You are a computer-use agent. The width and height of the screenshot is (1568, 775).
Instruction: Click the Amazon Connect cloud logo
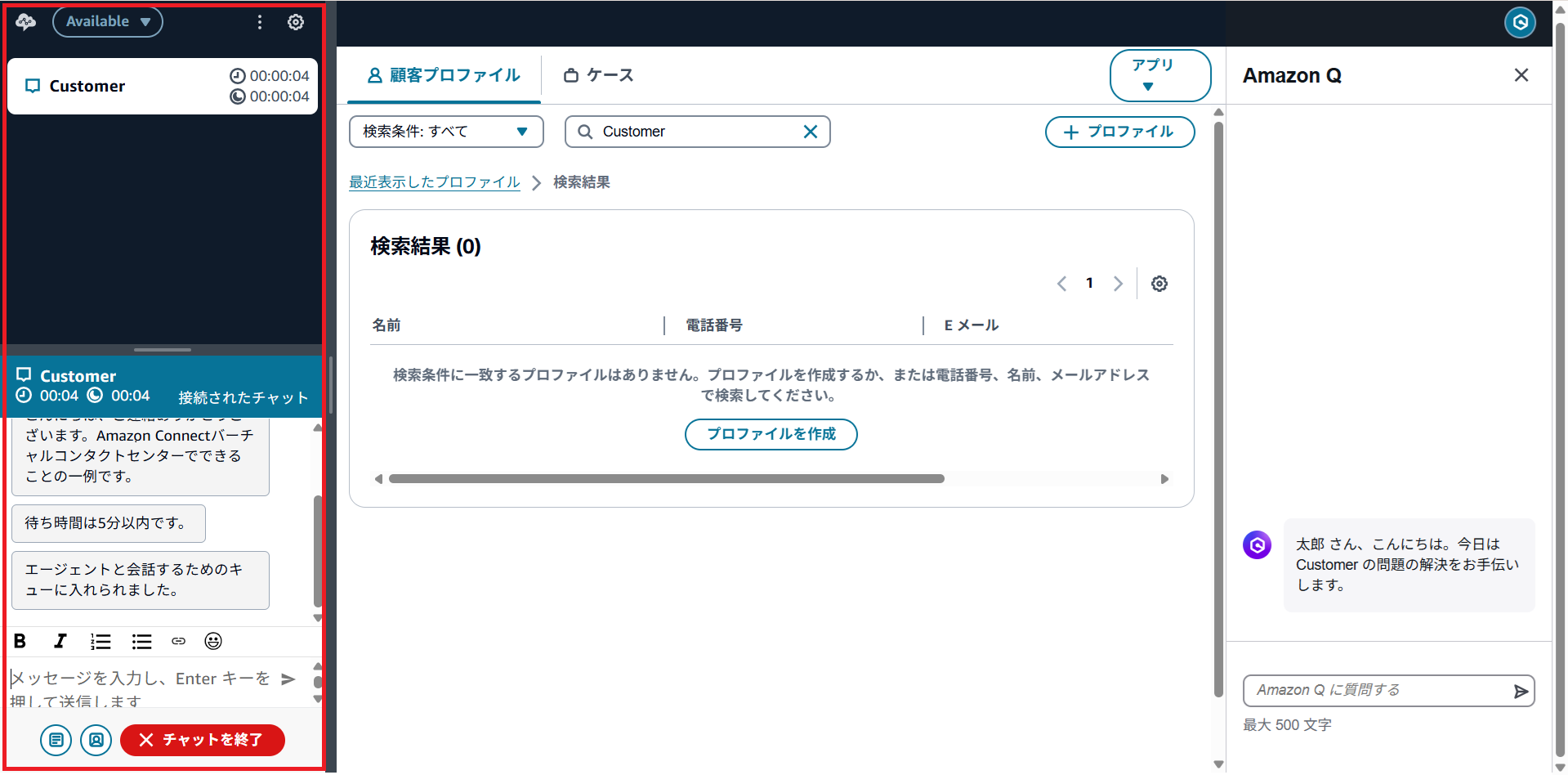pyautogui.click(x=26, y=22)
